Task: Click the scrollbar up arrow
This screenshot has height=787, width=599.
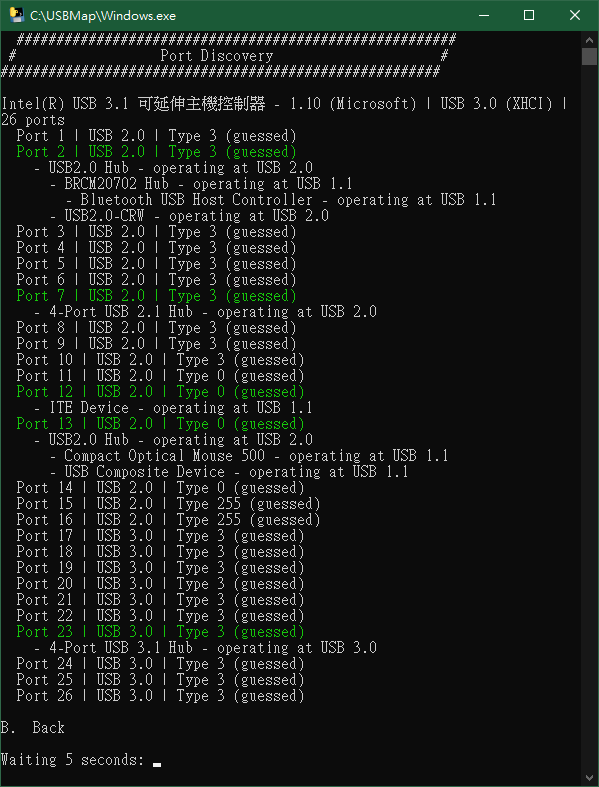Action: pyautogui.click(x=589, y=40)
